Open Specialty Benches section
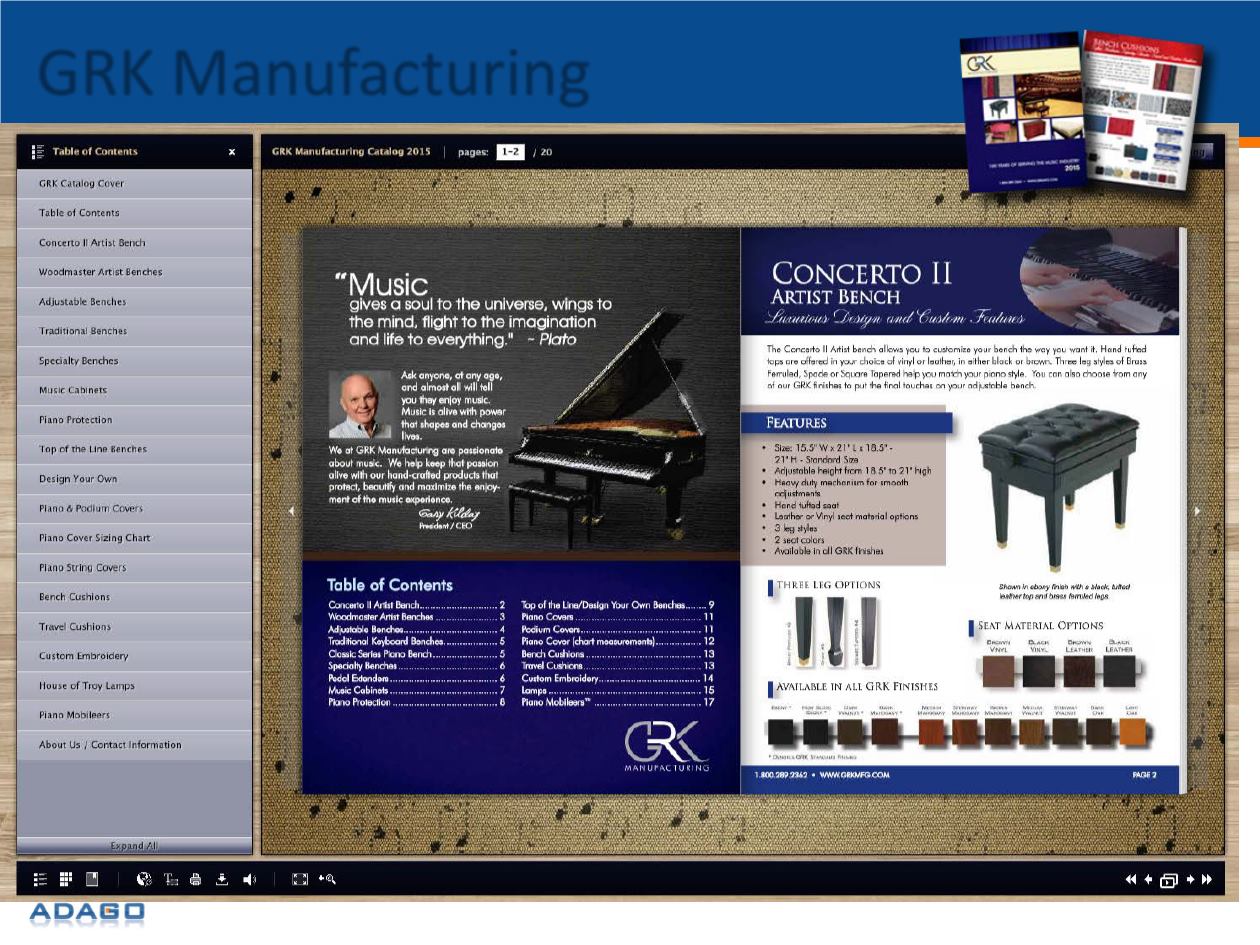The height and width of the screenshot is (945, 1260). point(135,361)
